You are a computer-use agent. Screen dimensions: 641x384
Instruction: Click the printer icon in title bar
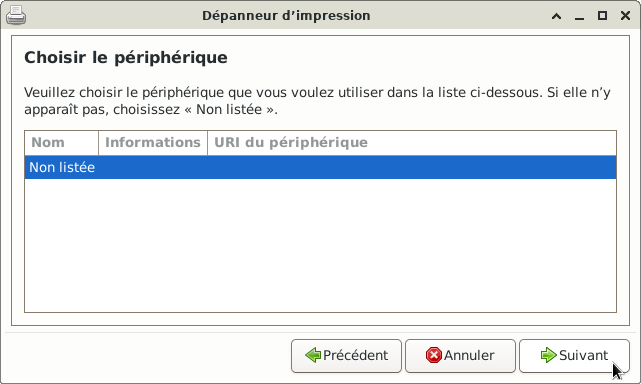(x=16, y=16)
